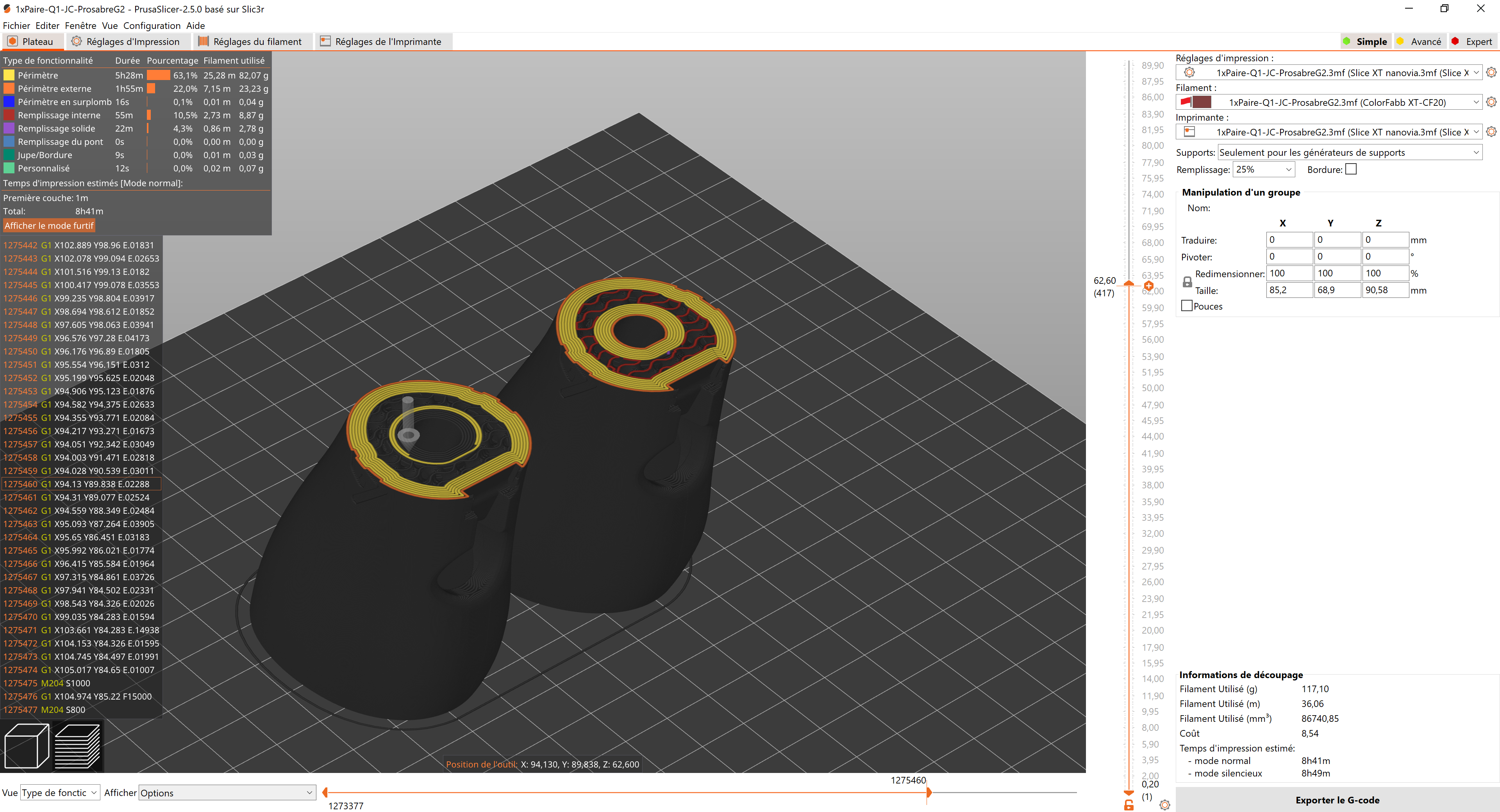Screen dimensions: 1500x812
Task: Click the gear icon beside the Imprimante preset
Action: 1491,132
